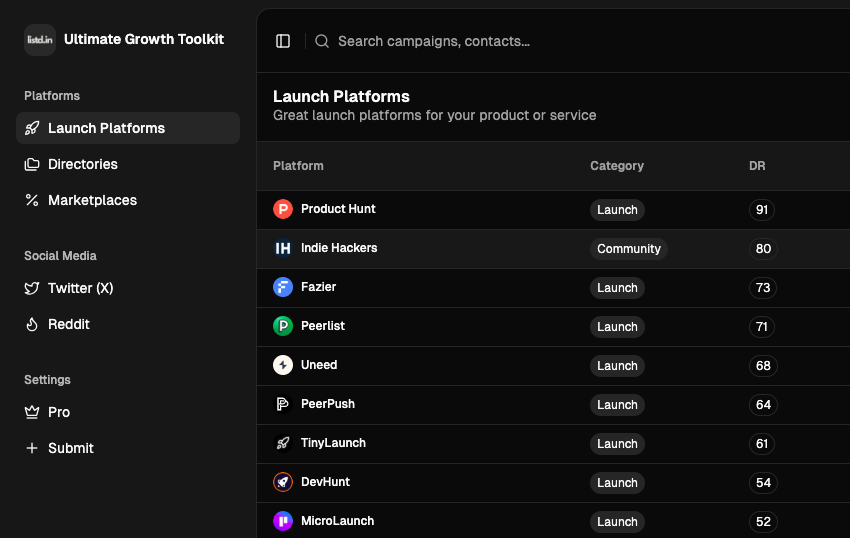This screenshot has height=538, width=850.
Task: Click the MicroLaunch purple logo icon
Action: pyautogui.click(x=283, y=521)
